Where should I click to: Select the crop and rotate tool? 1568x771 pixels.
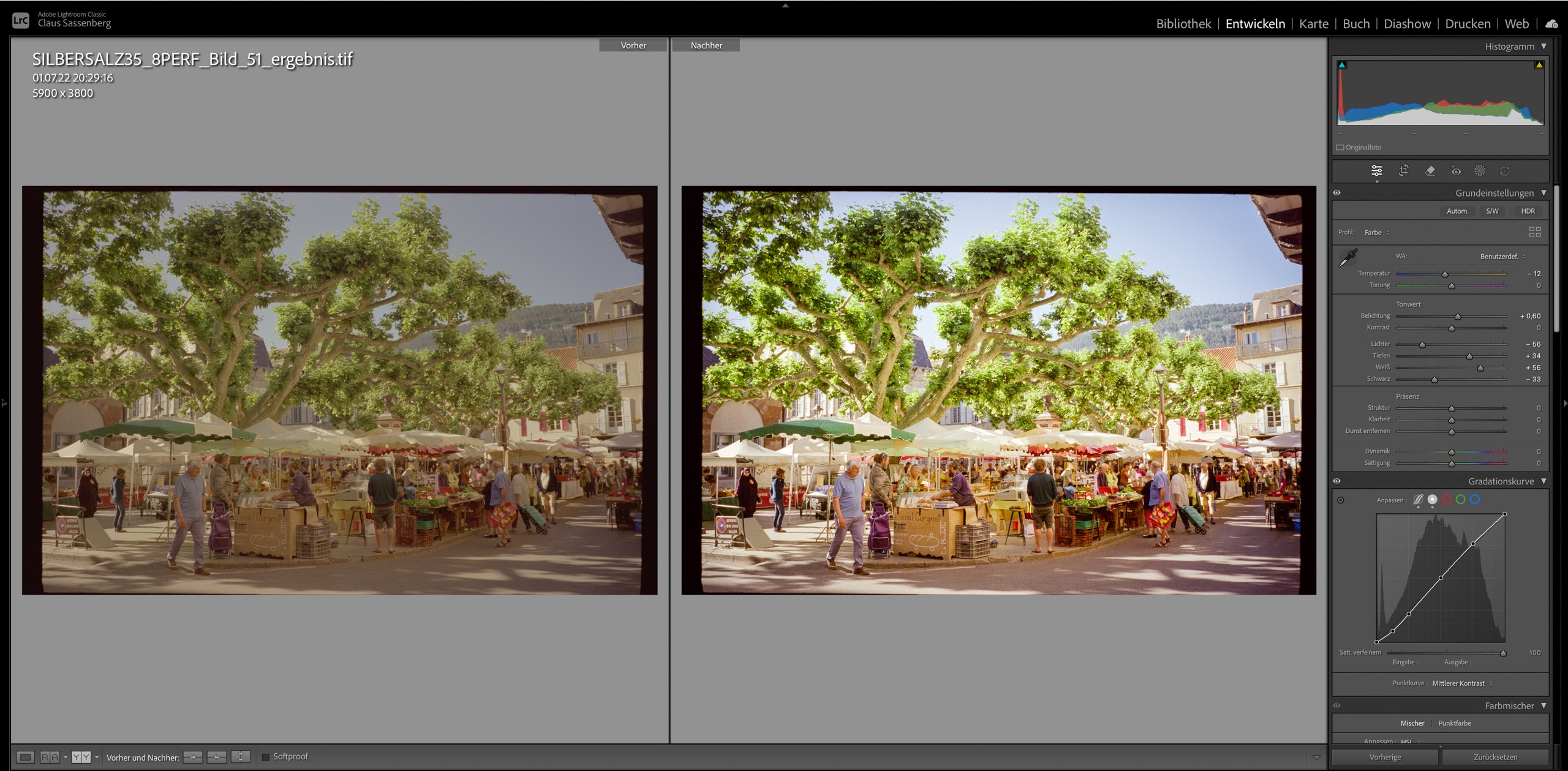point(1403,171)
